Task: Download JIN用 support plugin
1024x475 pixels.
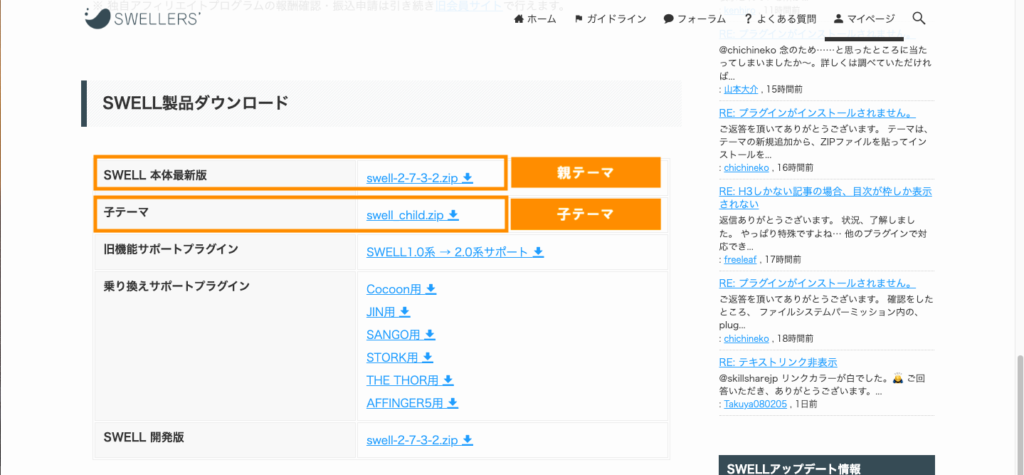Action: click(389, 312)
